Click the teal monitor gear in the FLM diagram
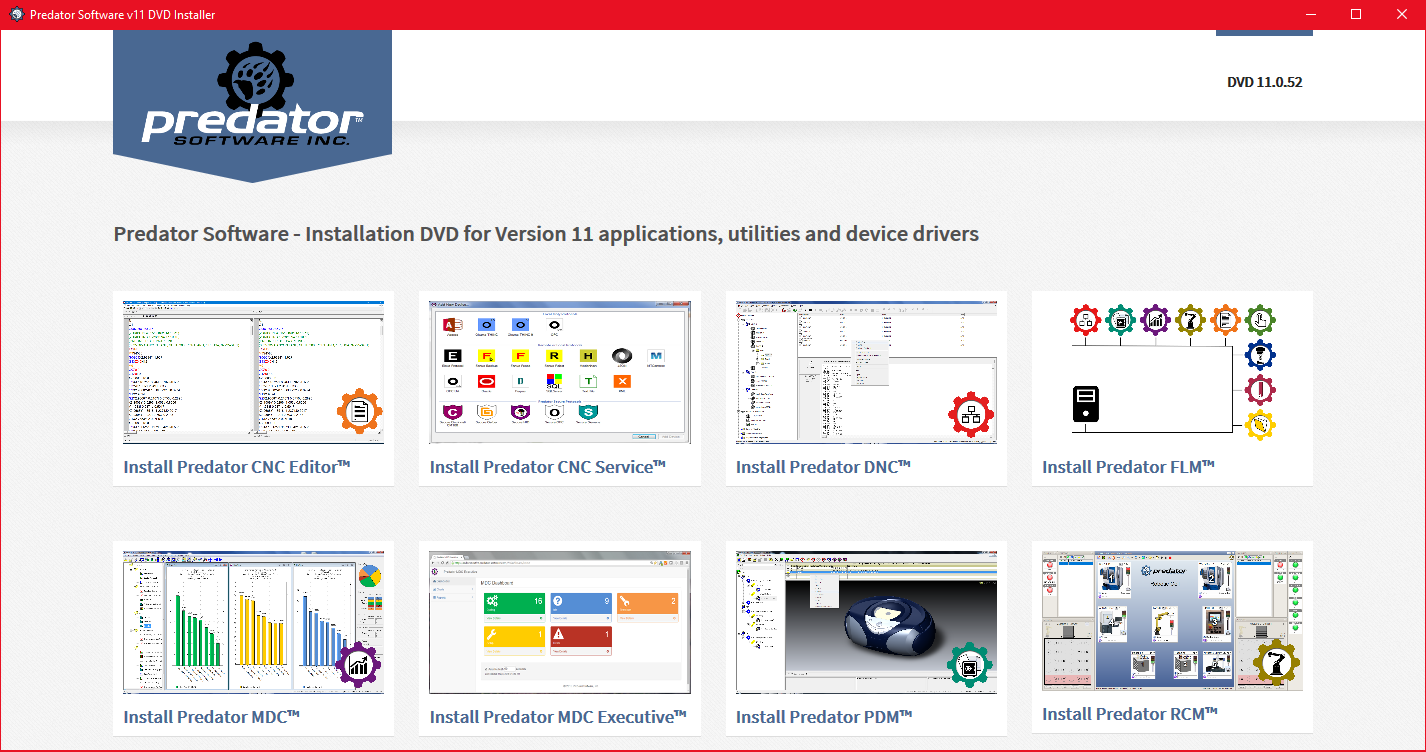The width and height of the screenshot is (1426, 752). 1121,320
